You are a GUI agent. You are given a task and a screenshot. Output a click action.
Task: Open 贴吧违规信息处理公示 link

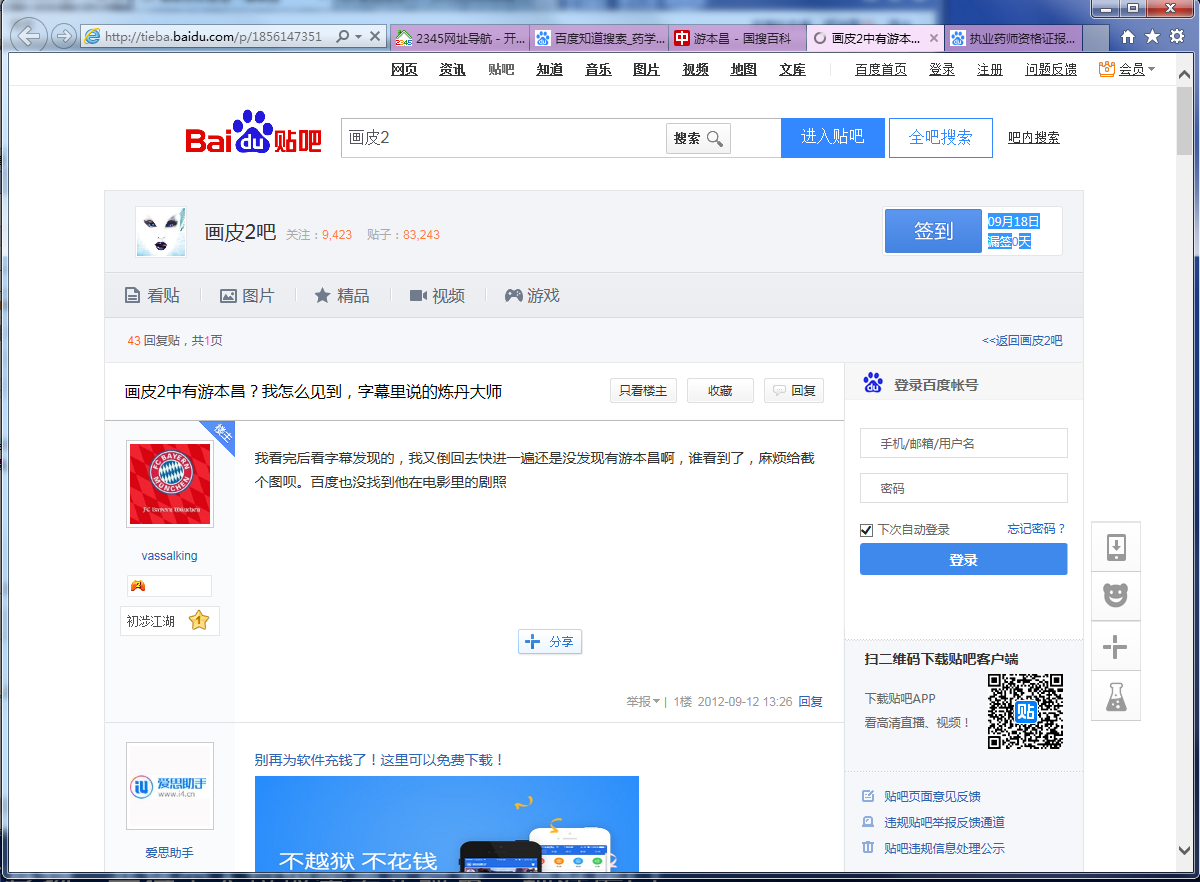pyautogui.click(x=944, y=849)
